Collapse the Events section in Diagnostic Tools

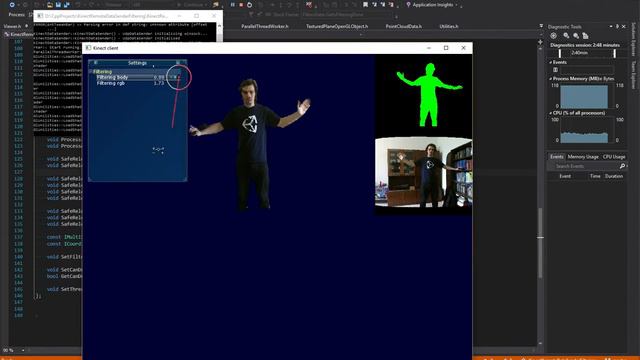click(551, 62)
